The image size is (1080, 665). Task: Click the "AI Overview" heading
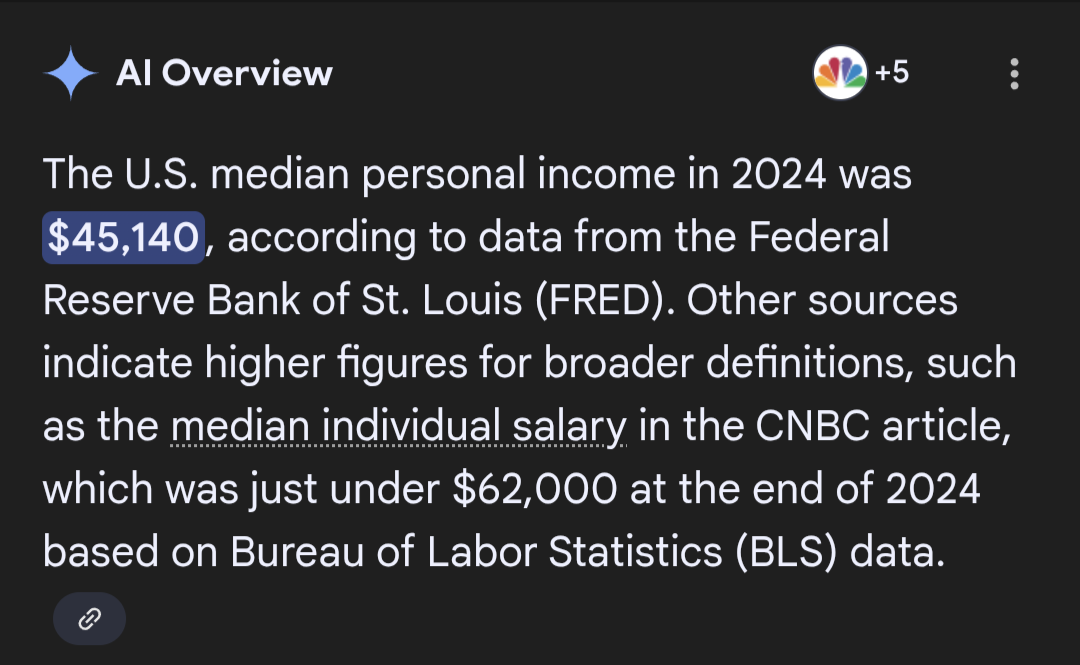point(224,73)
